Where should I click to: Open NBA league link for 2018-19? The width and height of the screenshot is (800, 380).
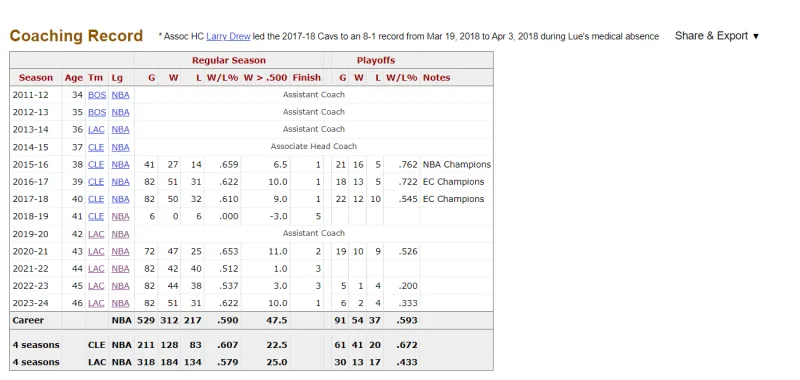coord(120,216)
